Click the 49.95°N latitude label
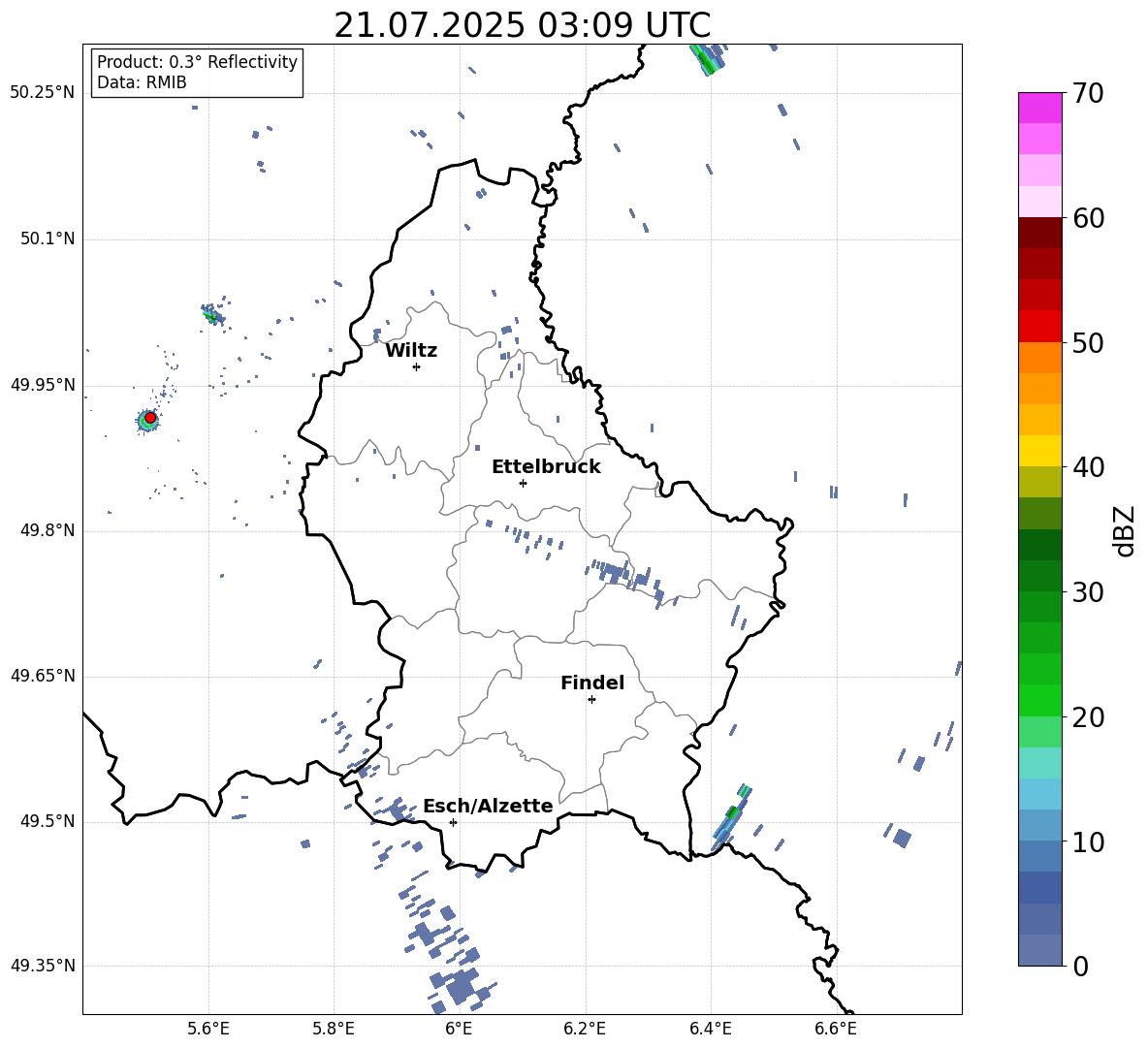Viewport: 1148px width, 1048px height. point(43,385)
